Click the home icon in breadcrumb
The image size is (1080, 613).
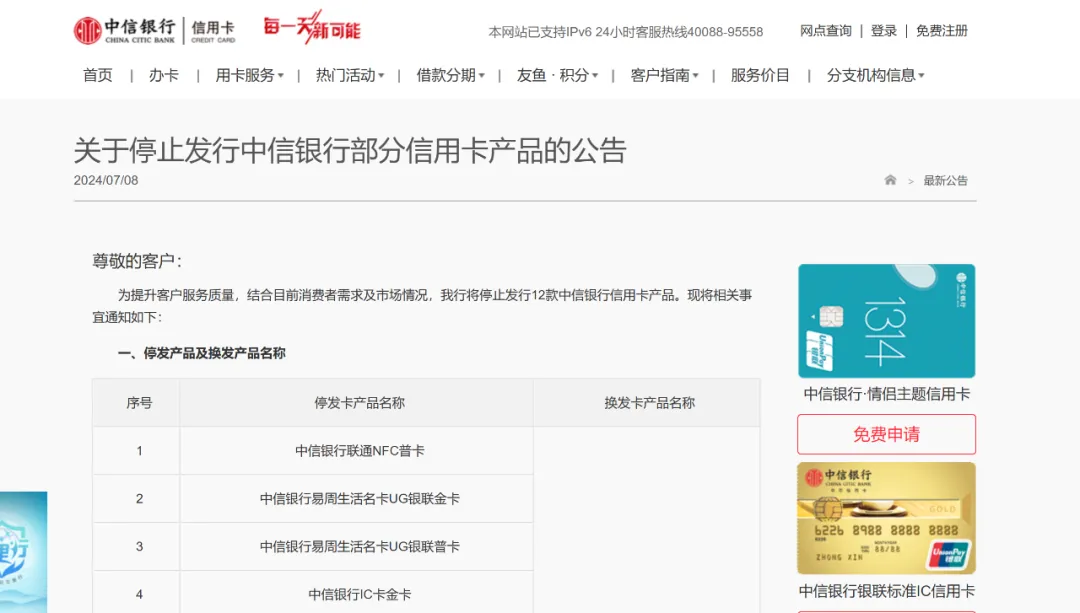click(x=890, y=180)
